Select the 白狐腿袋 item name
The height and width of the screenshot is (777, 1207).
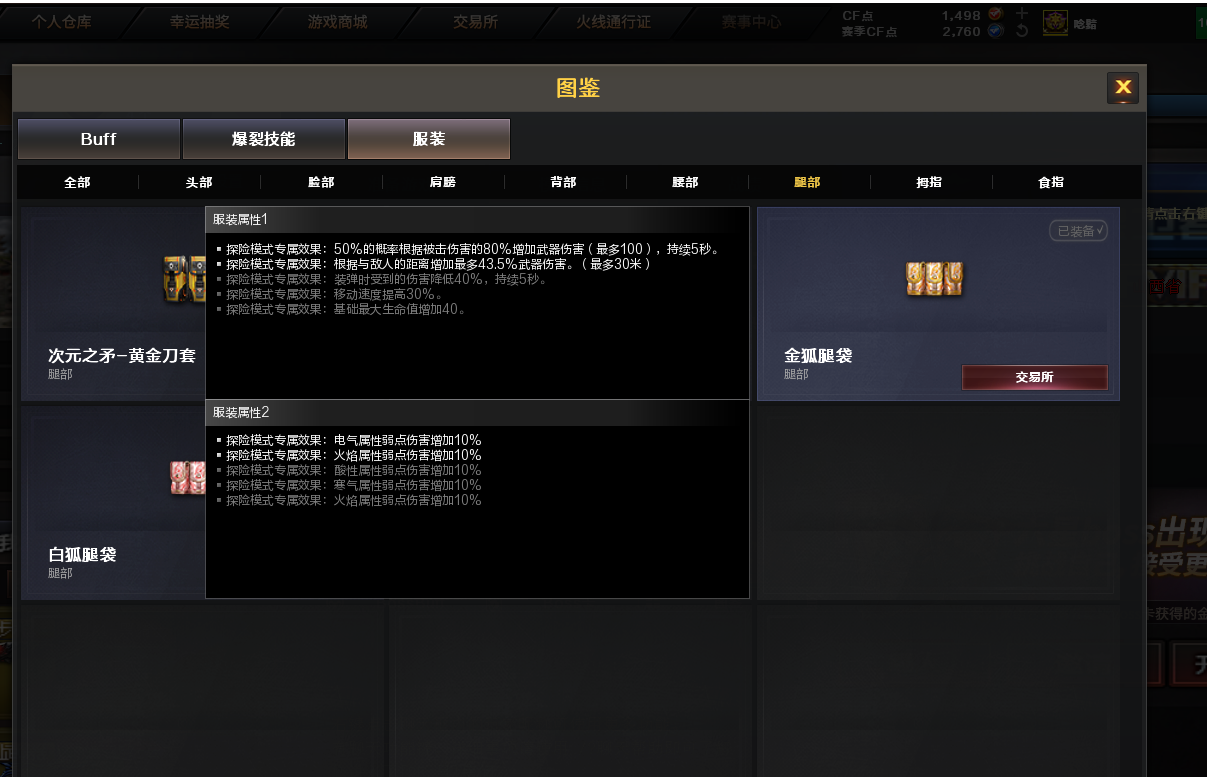(82, 554)
